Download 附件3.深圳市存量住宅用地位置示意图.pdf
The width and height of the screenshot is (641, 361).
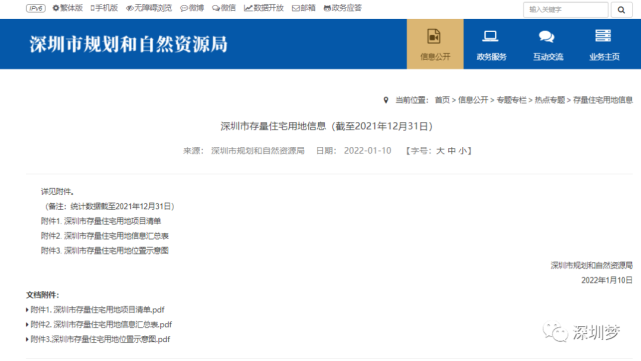coord(101,339)
